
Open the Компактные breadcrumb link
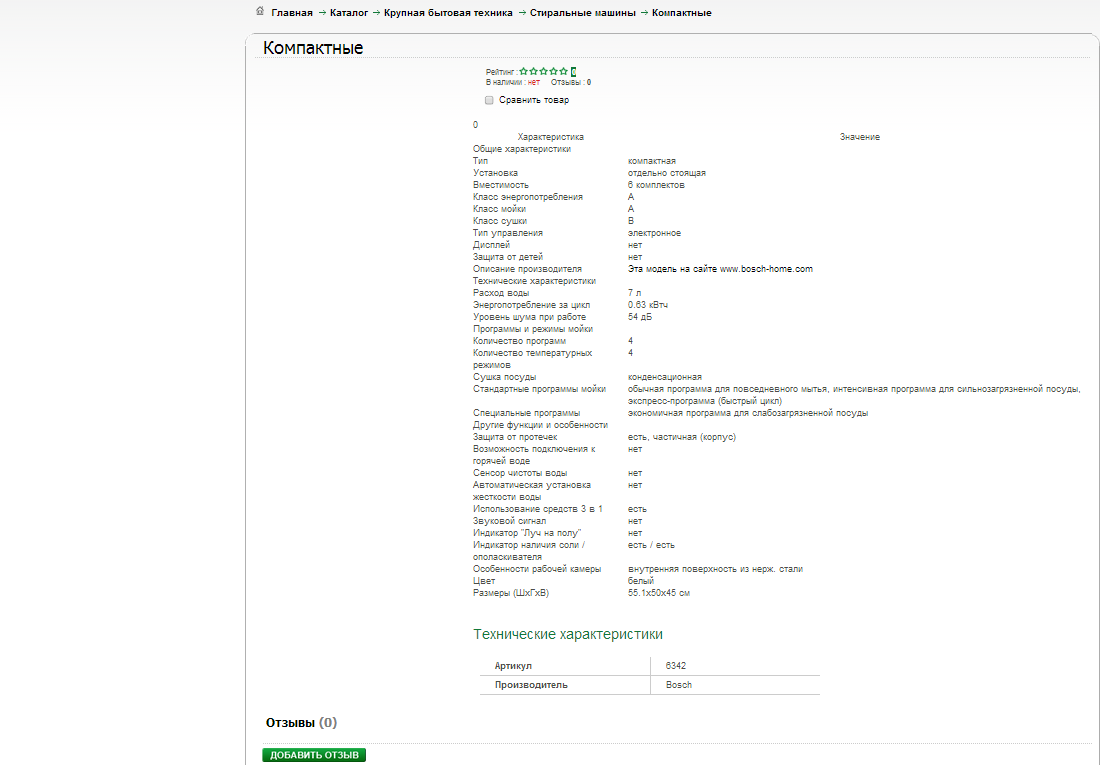[x=682, y=13]
